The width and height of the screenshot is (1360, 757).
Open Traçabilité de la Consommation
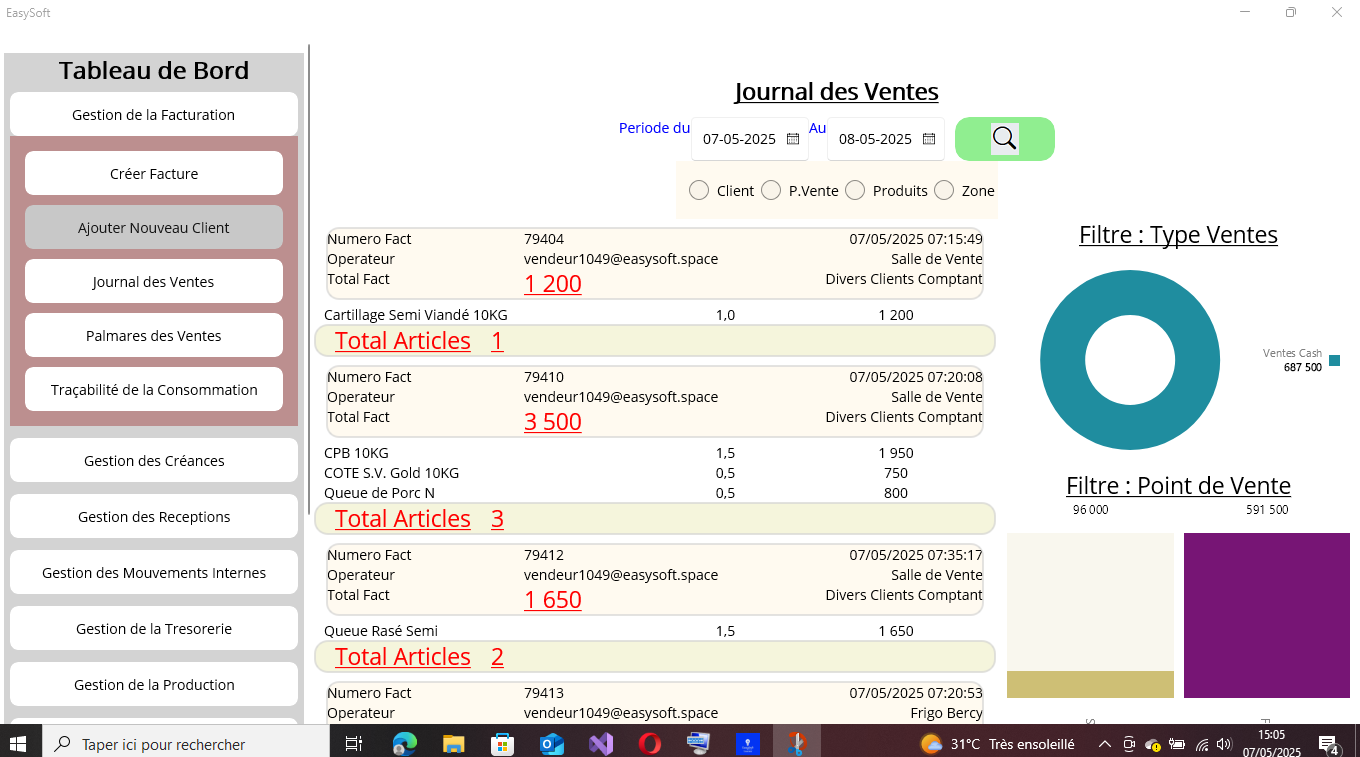(154, 390)
